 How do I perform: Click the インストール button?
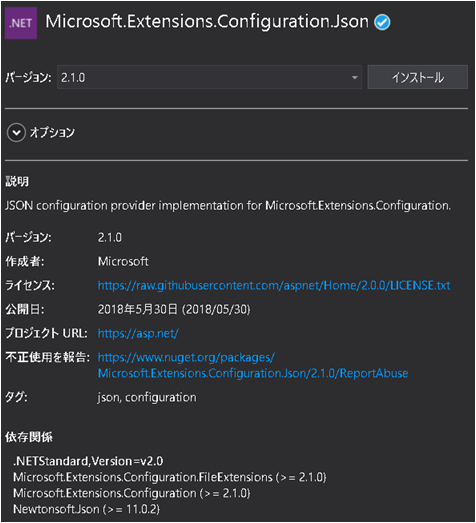(417, 77)
